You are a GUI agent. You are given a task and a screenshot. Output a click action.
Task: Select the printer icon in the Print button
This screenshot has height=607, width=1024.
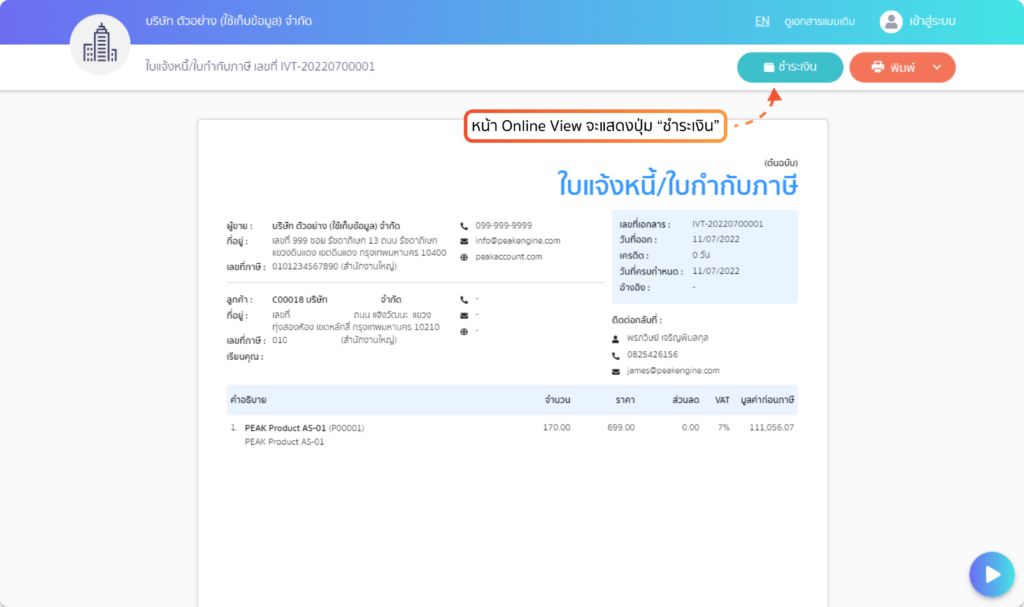(x=877, y=66)
